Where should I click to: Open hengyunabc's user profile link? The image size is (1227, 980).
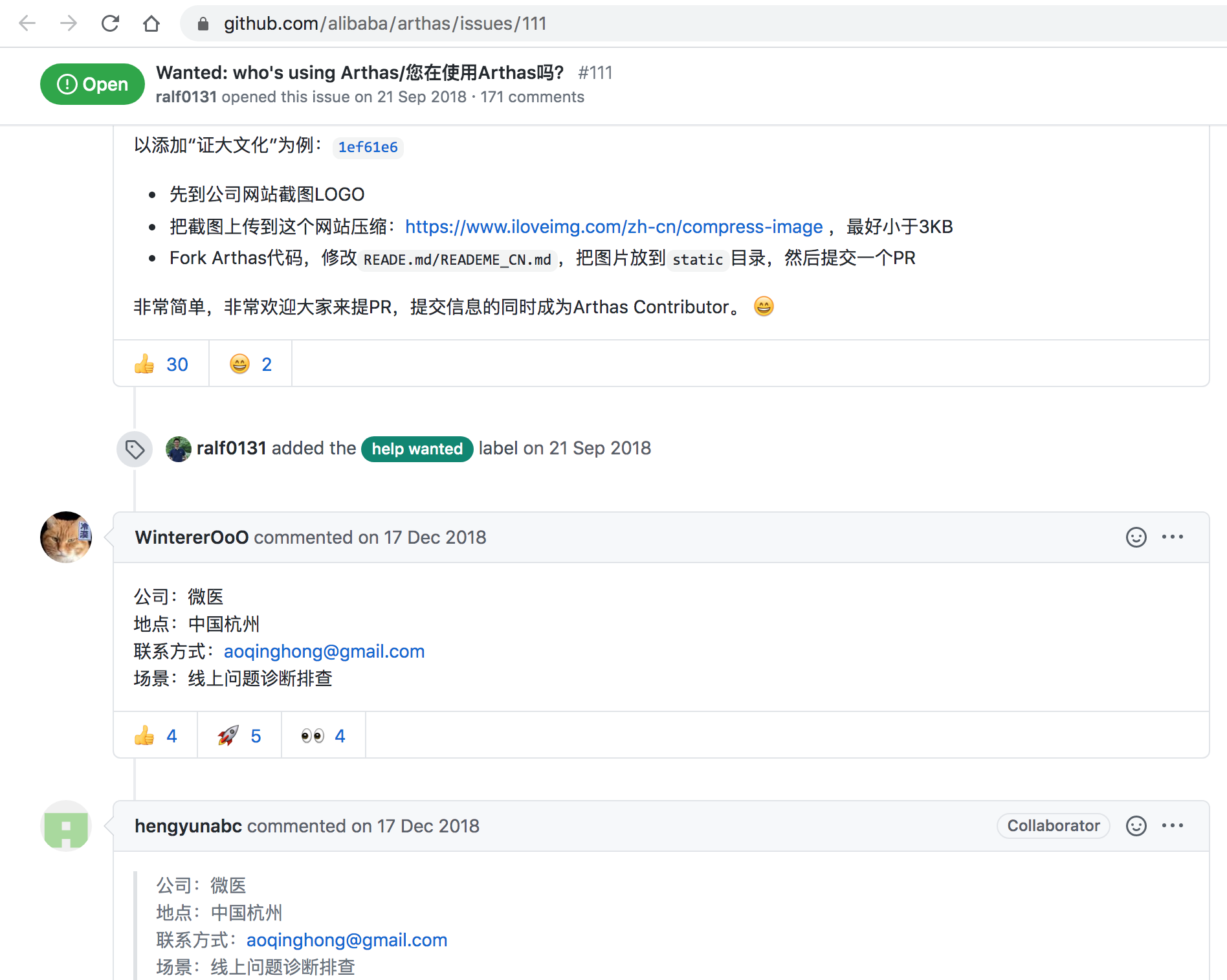click(188, 826)
